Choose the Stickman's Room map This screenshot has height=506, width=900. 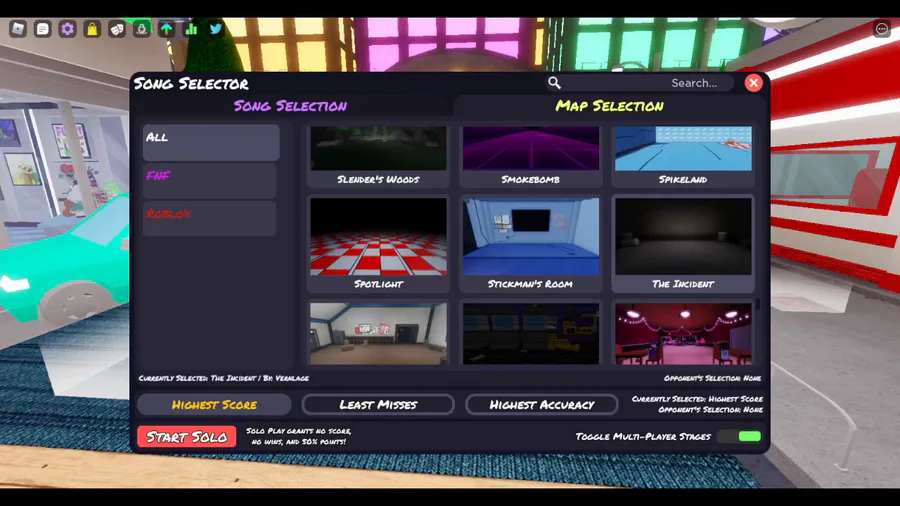coord(530,243)
